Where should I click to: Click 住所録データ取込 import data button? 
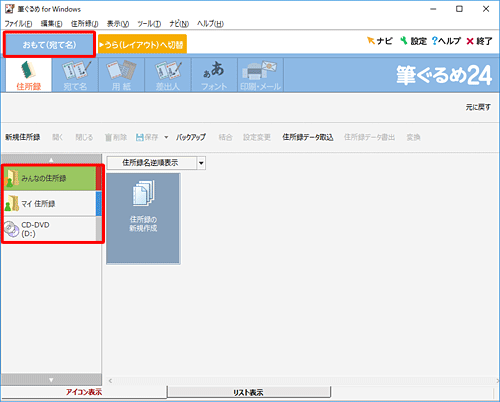coord(308,137)
